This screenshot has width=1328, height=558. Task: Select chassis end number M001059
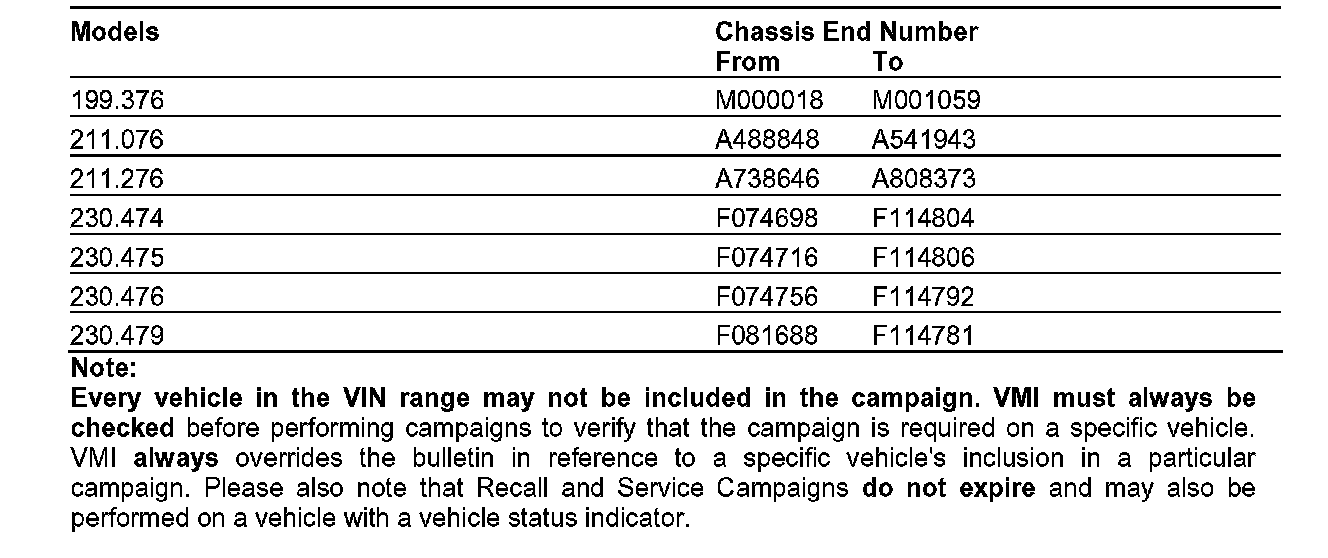pyautogui.click(x=927, y=100)
